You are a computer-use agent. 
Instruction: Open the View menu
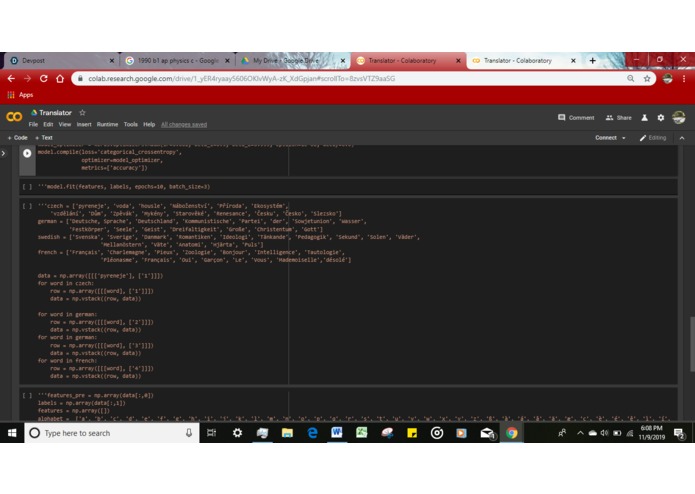pos(65,124)
